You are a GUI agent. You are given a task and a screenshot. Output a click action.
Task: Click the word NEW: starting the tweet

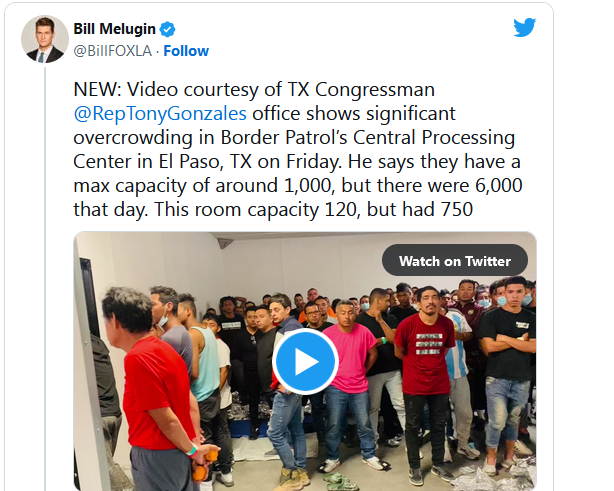click(x=98, y=90)
